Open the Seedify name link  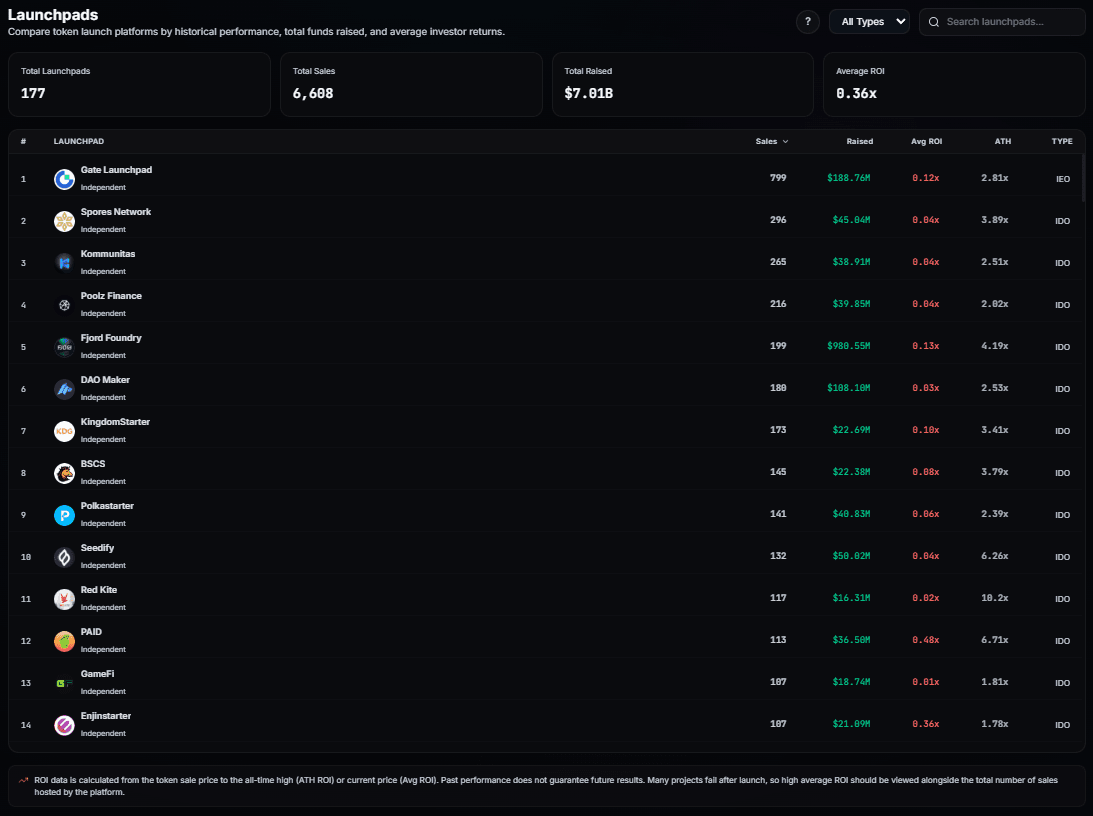[x=97, y=548]
